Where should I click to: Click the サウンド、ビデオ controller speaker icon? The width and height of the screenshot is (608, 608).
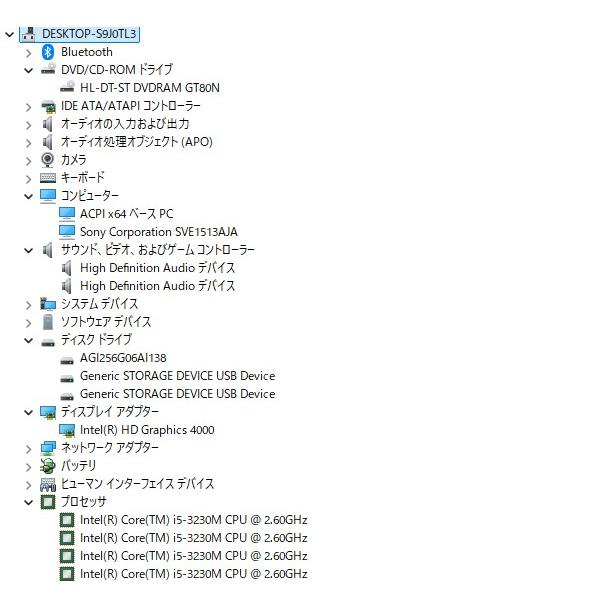47,250
